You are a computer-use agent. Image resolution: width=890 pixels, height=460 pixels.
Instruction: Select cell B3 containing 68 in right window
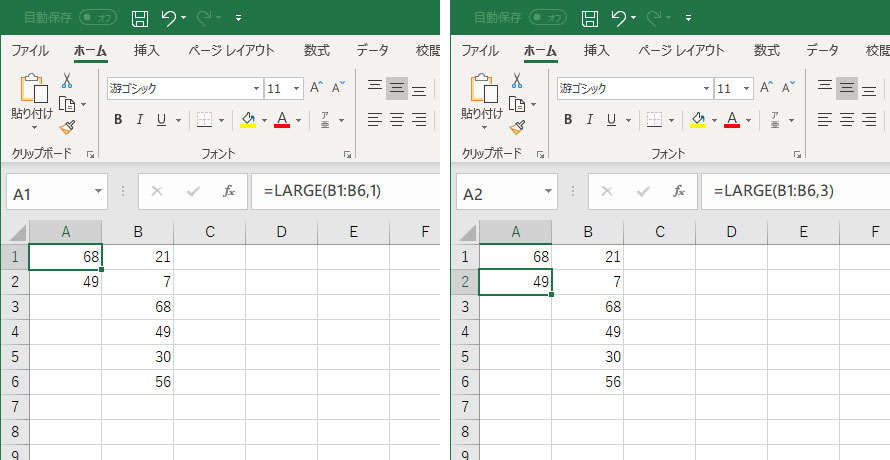tap(587, 307)
